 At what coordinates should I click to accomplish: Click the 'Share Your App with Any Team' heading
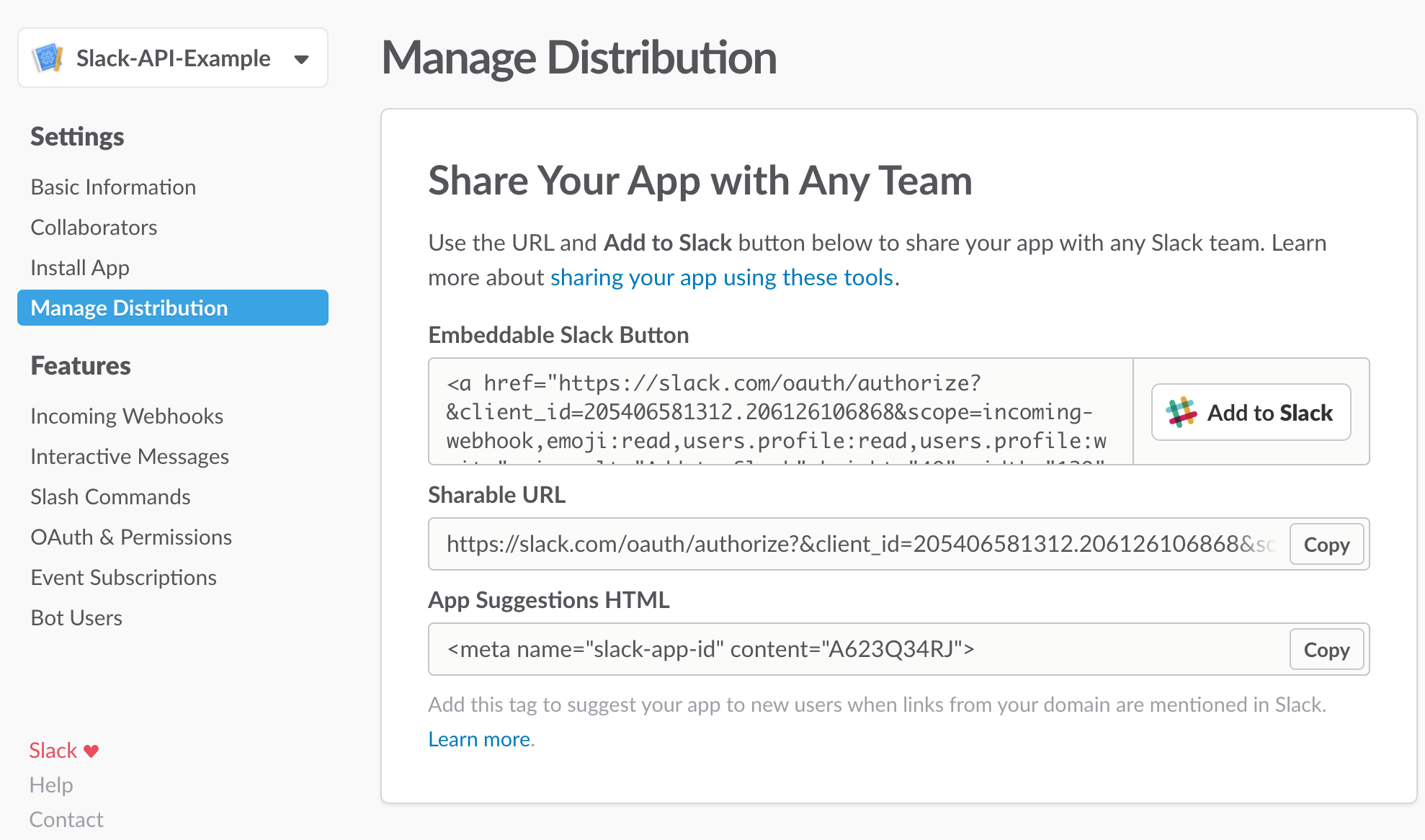(700, 181)
